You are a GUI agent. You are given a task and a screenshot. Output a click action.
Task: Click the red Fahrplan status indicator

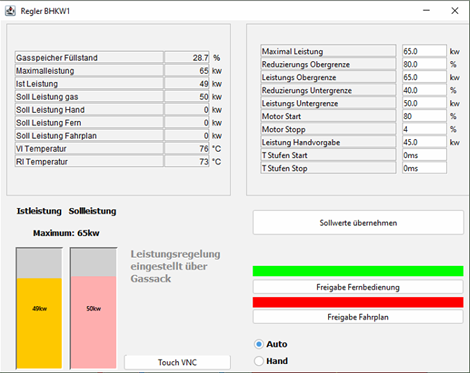click(x=358, y=302)
